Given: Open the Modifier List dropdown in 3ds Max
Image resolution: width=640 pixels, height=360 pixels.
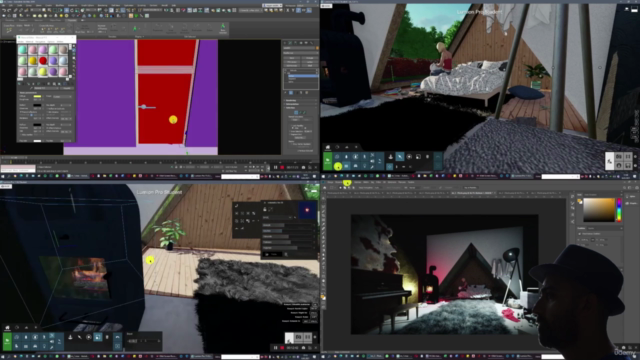Looking at the screenshot, I should [x=300, y=53].
